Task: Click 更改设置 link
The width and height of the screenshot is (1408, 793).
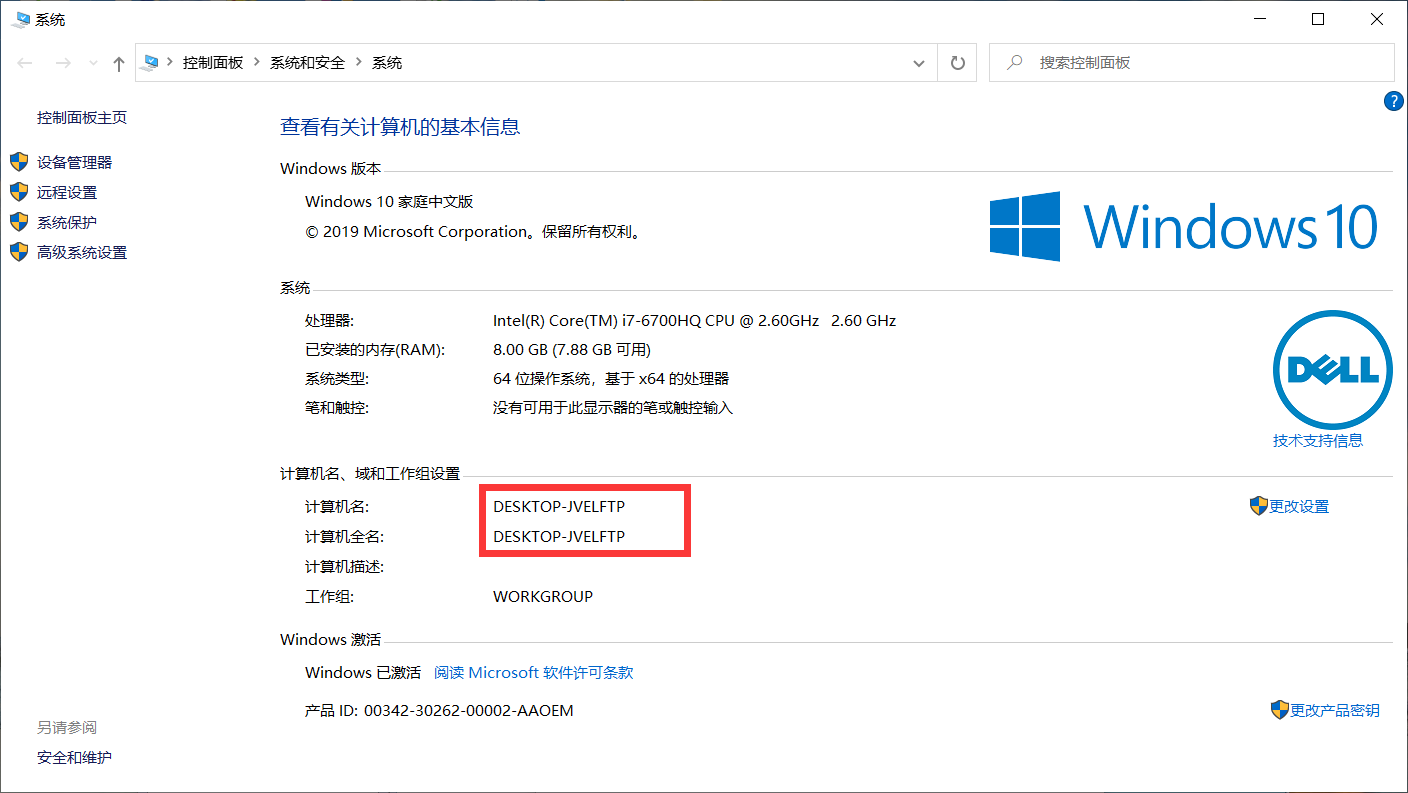Action: pos(1299,507)
